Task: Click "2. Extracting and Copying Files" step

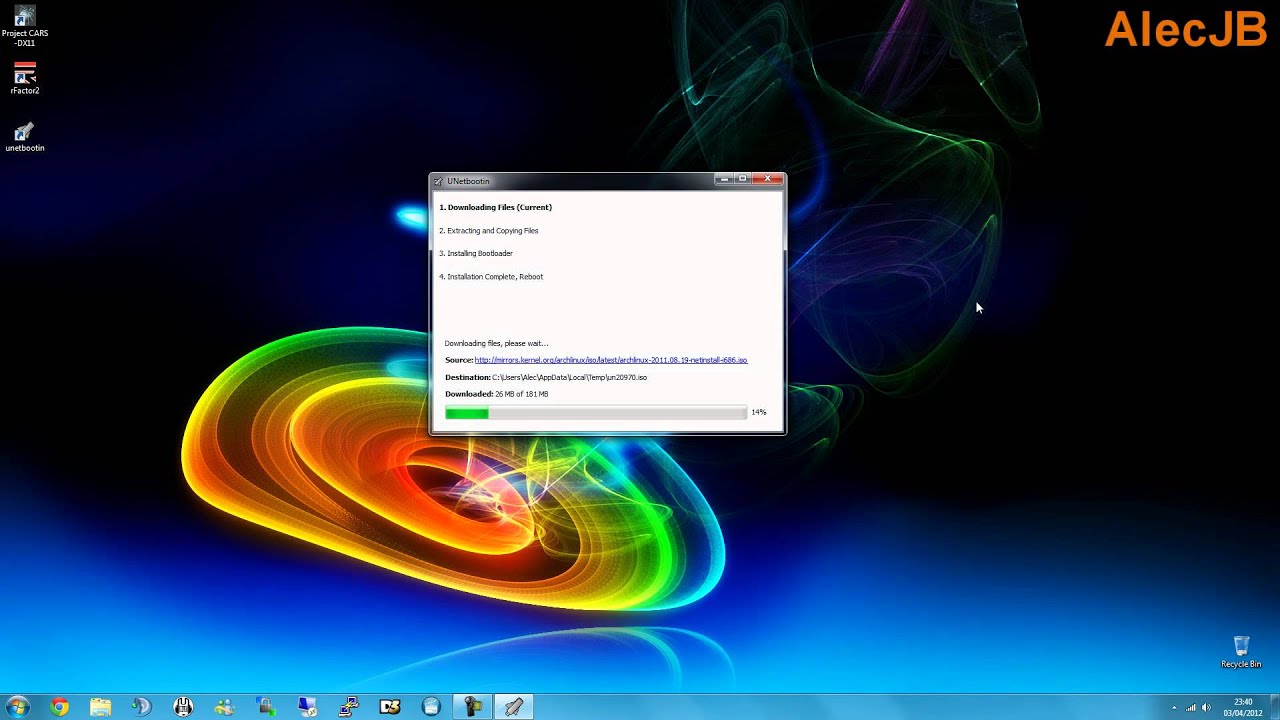Action: pyautogui.click(x=489, y=230)
